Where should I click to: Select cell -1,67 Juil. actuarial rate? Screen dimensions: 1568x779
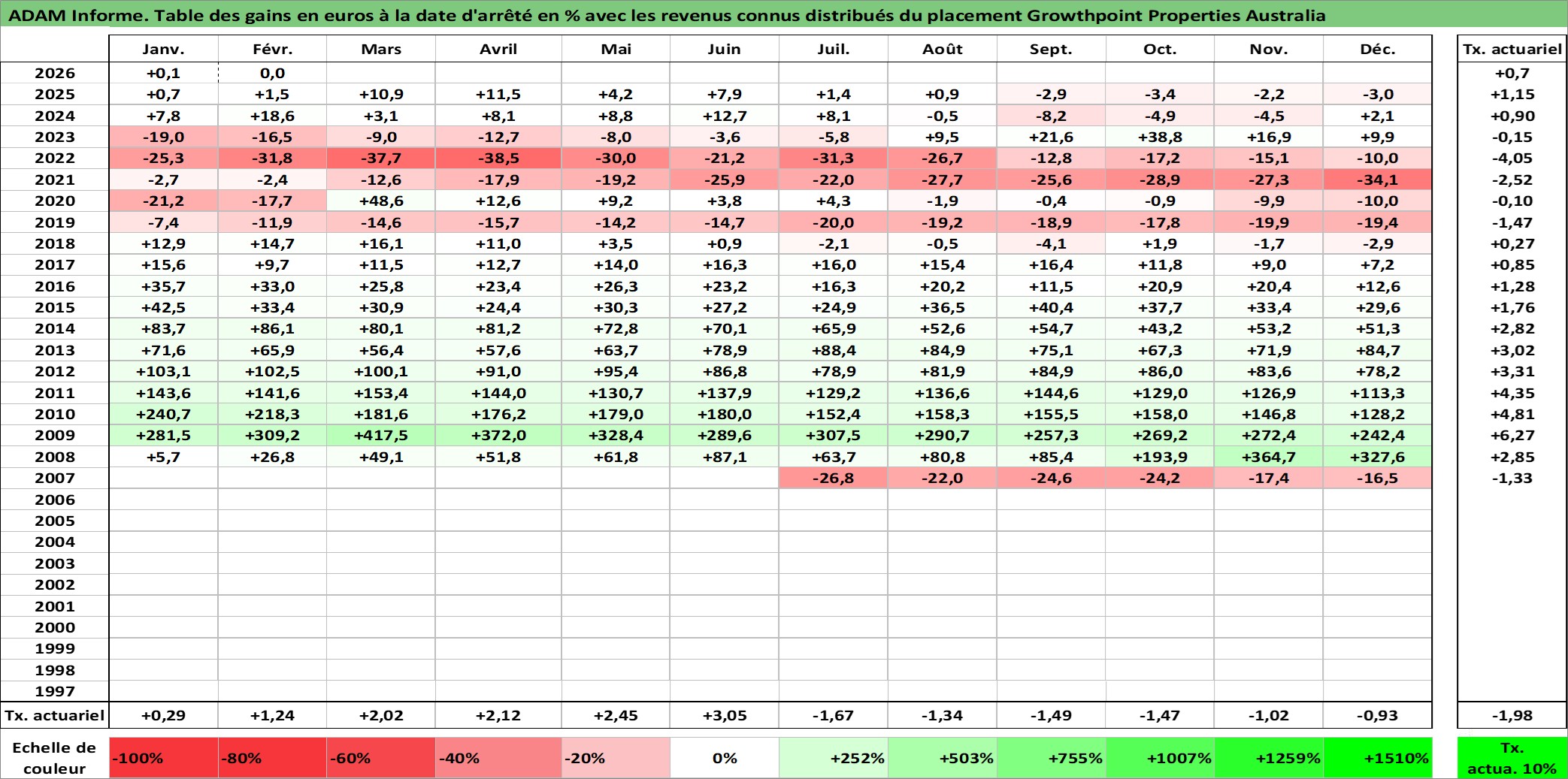(834, 715)
